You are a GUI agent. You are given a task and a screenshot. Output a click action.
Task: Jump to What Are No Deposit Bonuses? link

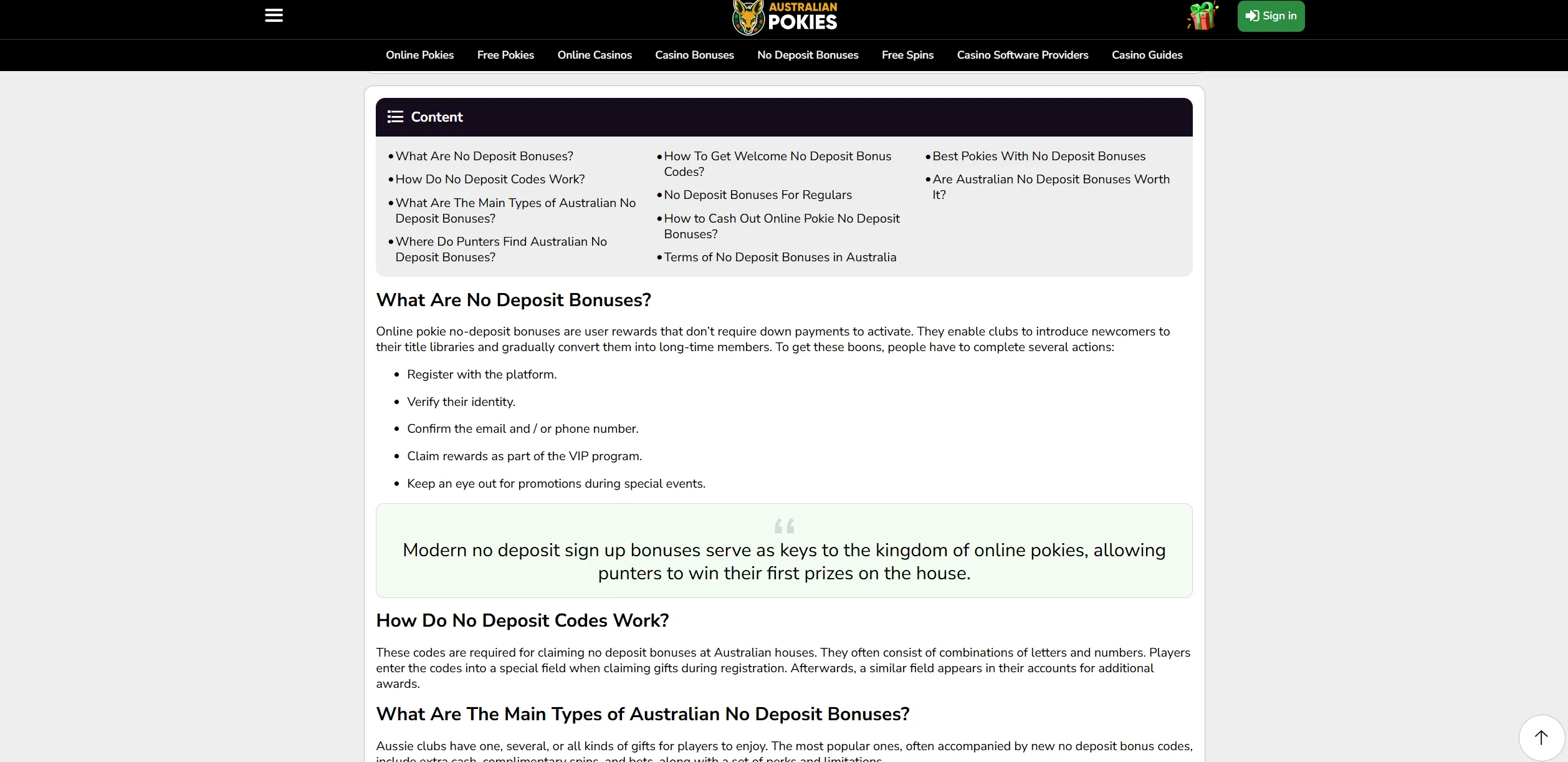(x=484, y=157)
